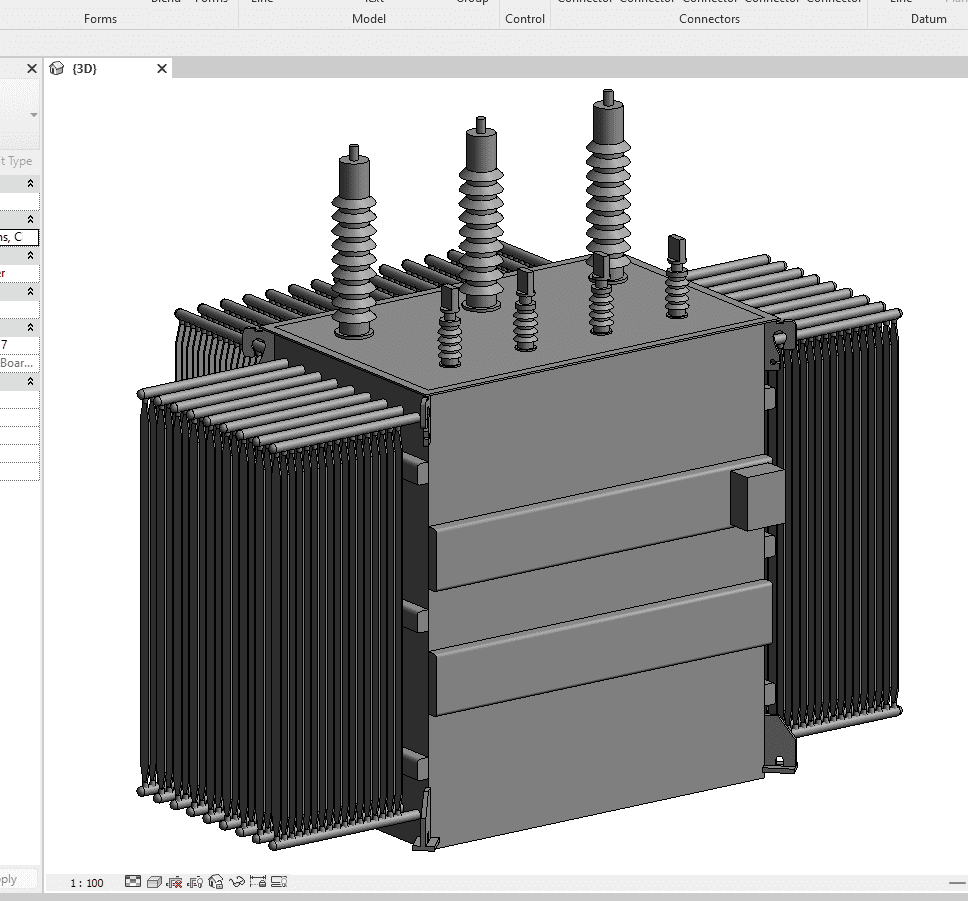The image size is (968, 901).
Task: Click the Reveal Constraints icon with lock
Action: click(x=258, y=881)
